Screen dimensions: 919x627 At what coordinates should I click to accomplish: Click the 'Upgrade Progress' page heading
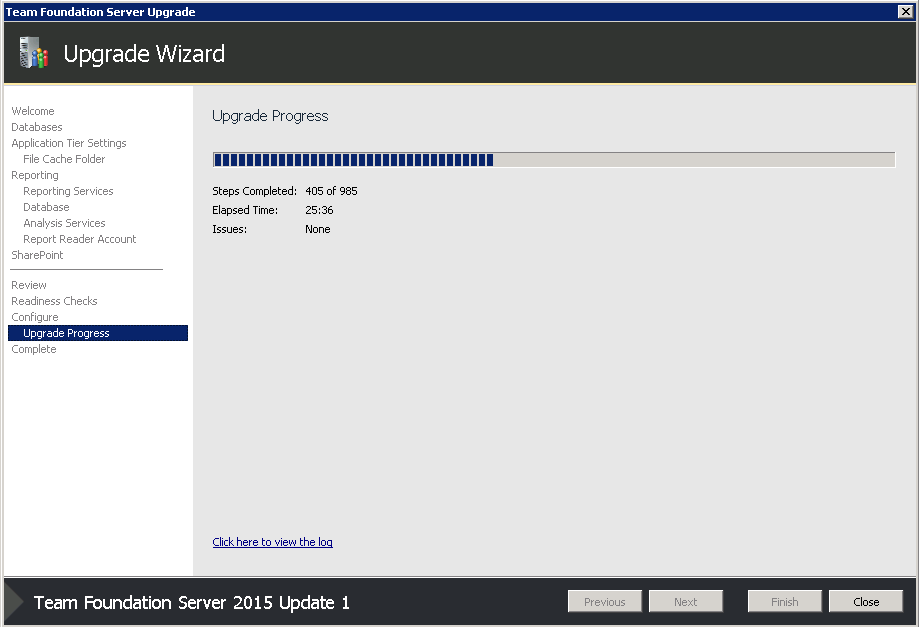(270, 116)
